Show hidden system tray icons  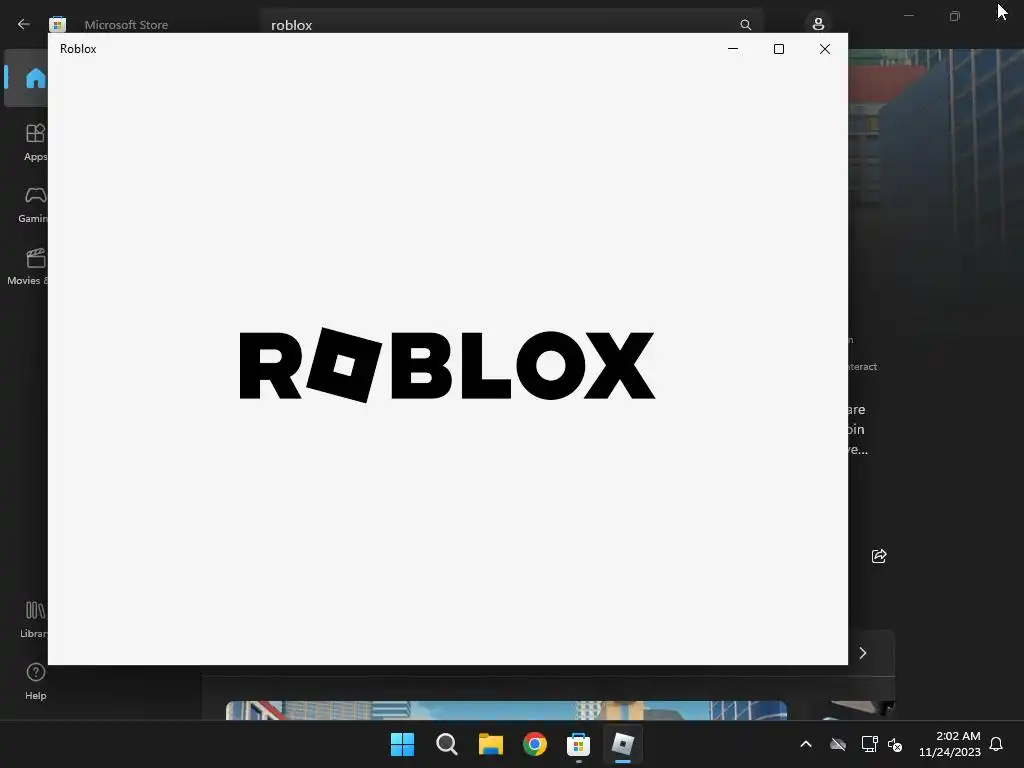coord(806,744)
